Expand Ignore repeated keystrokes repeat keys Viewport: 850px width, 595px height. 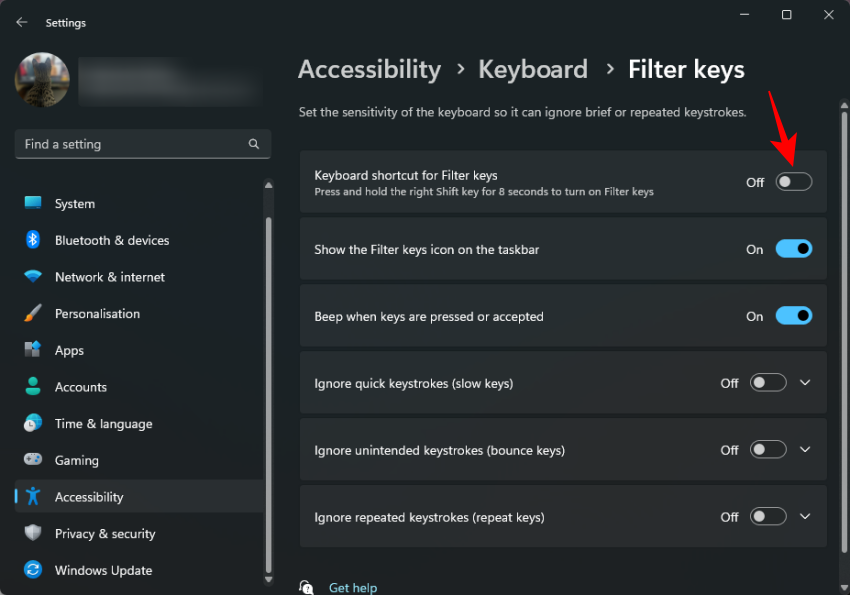point(805,516)
